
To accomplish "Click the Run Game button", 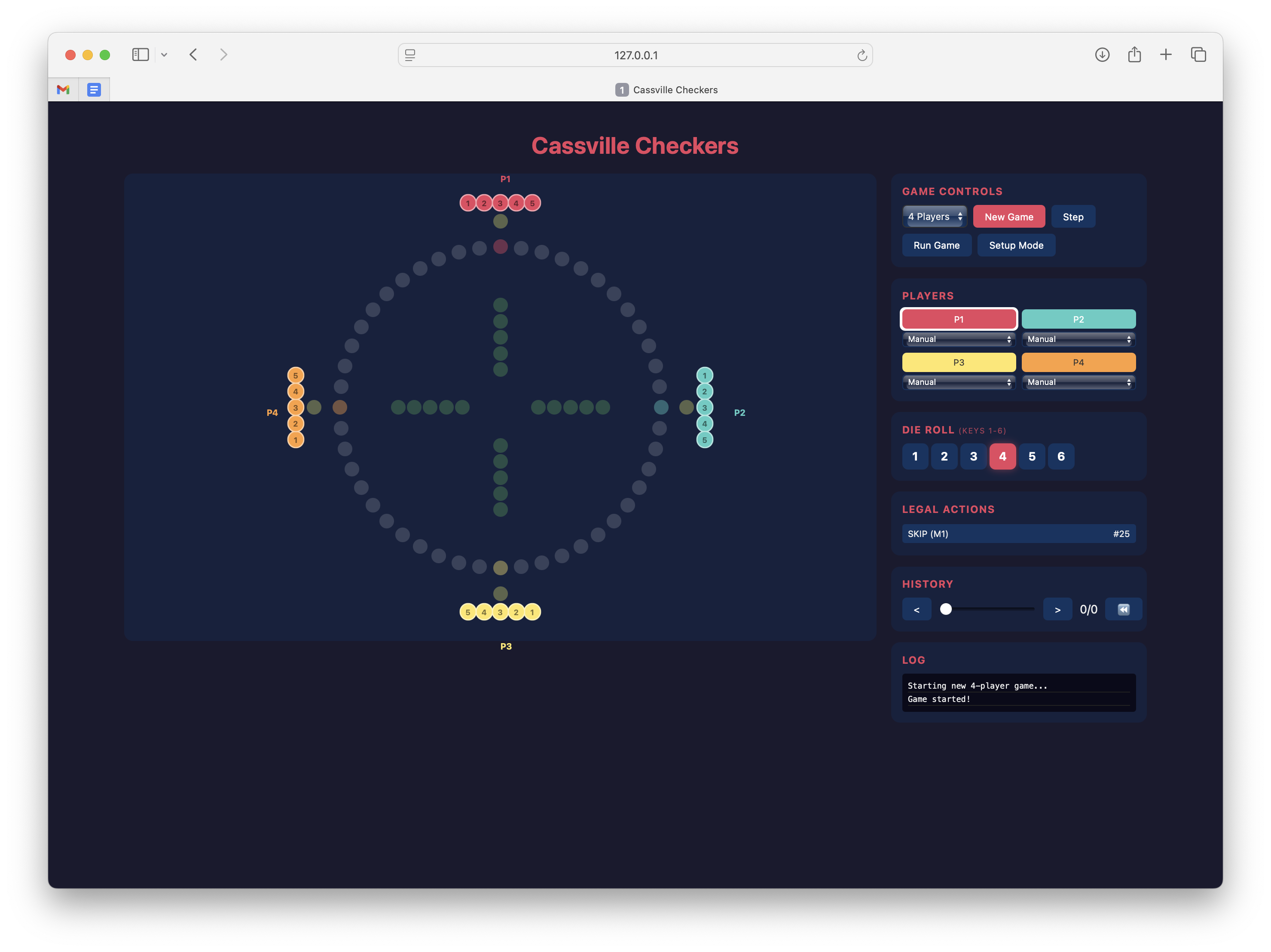I will click(936, 245).
